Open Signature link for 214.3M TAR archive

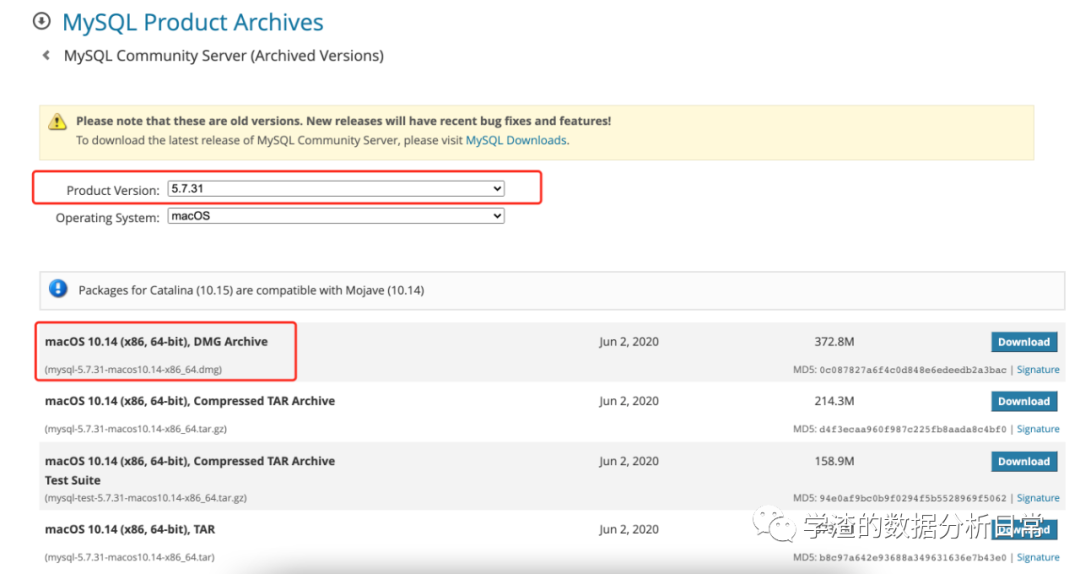[1038, 429]
